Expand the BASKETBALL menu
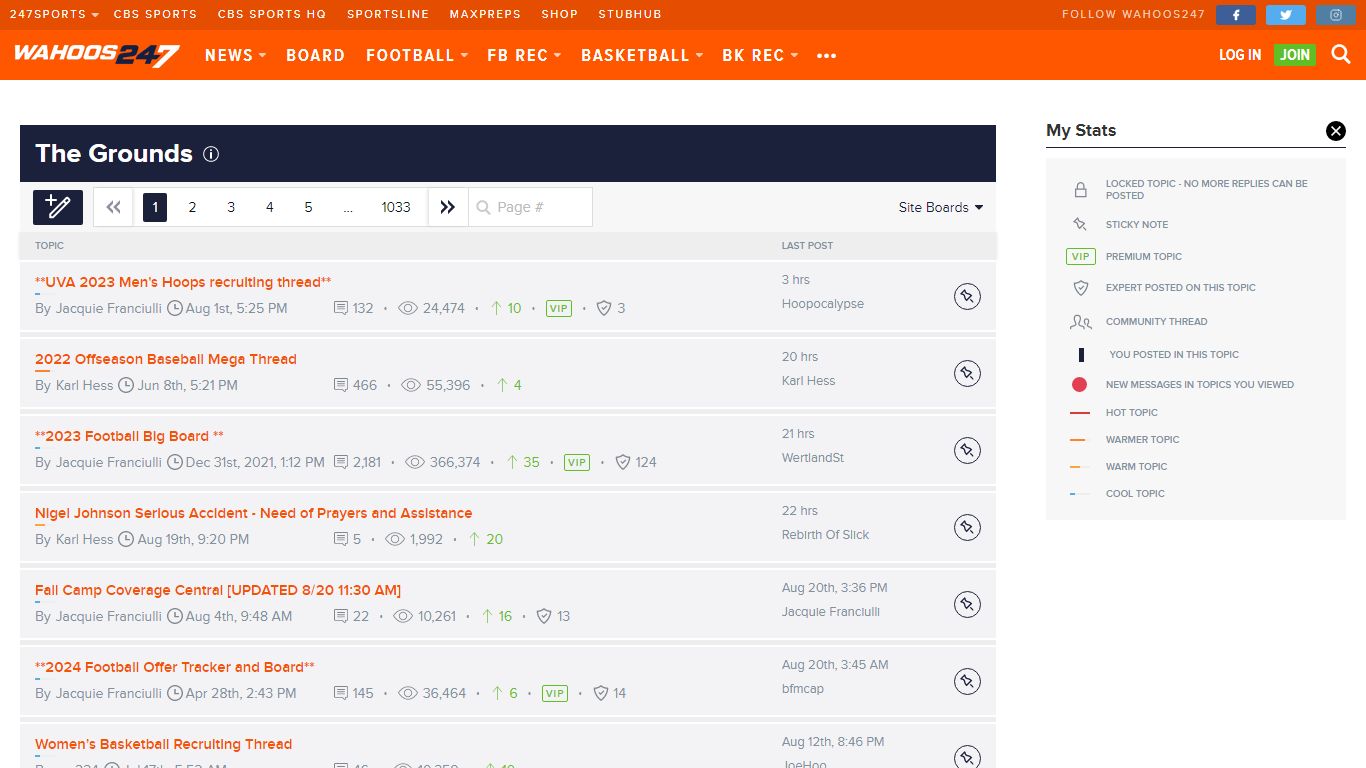The height and width of the screenshot is (768, 1366). (x=642, y=55)
